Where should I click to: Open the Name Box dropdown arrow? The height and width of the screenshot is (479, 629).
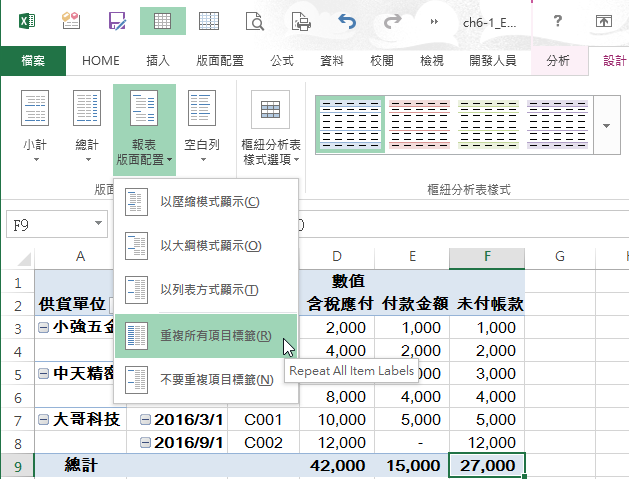(x=98, y=223)
